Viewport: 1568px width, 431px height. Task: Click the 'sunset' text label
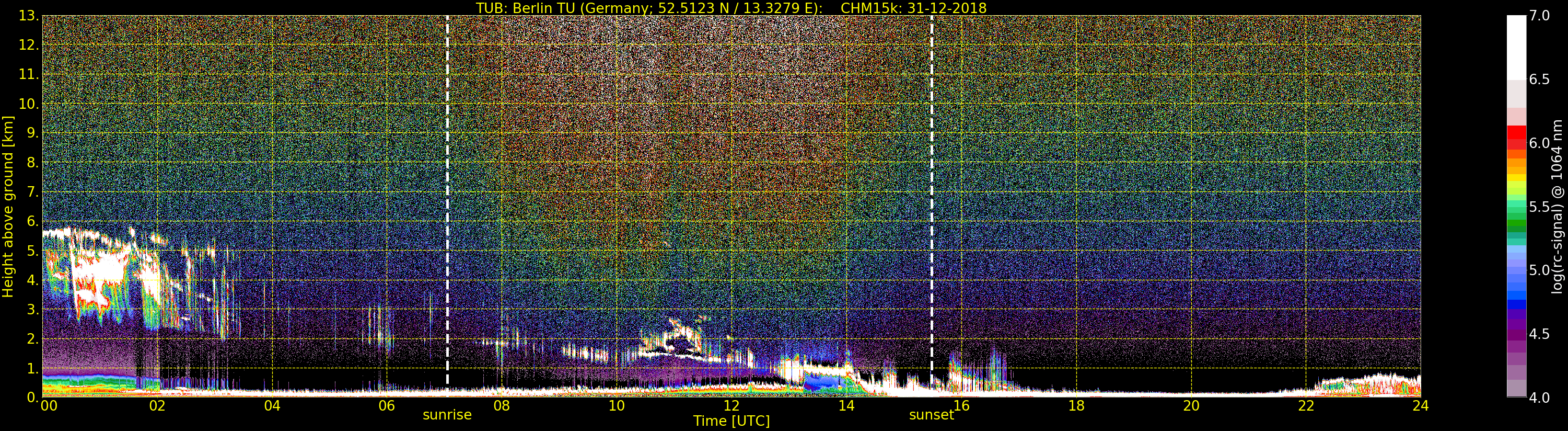(931, 415)
